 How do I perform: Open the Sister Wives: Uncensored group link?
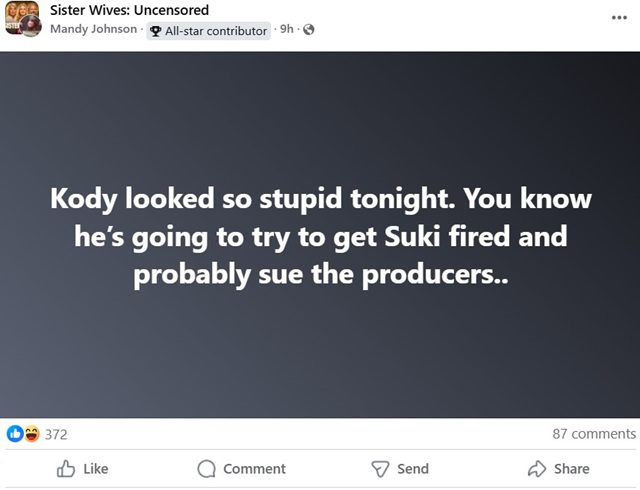coord(129,10)
